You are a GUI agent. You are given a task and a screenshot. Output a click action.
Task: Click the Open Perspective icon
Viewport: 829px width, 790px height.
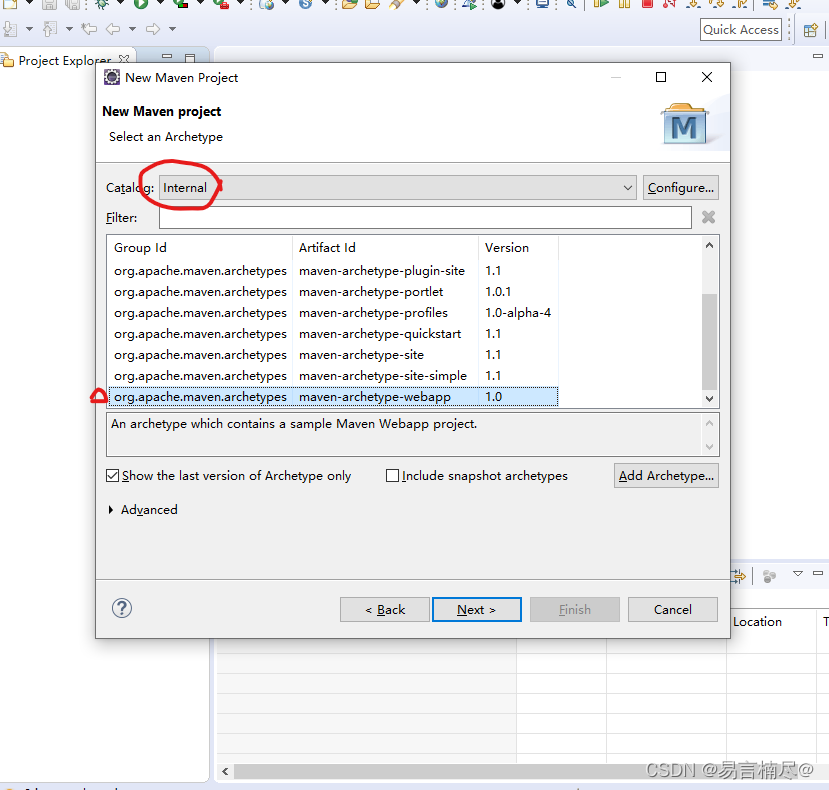click(x=810, y=30)
